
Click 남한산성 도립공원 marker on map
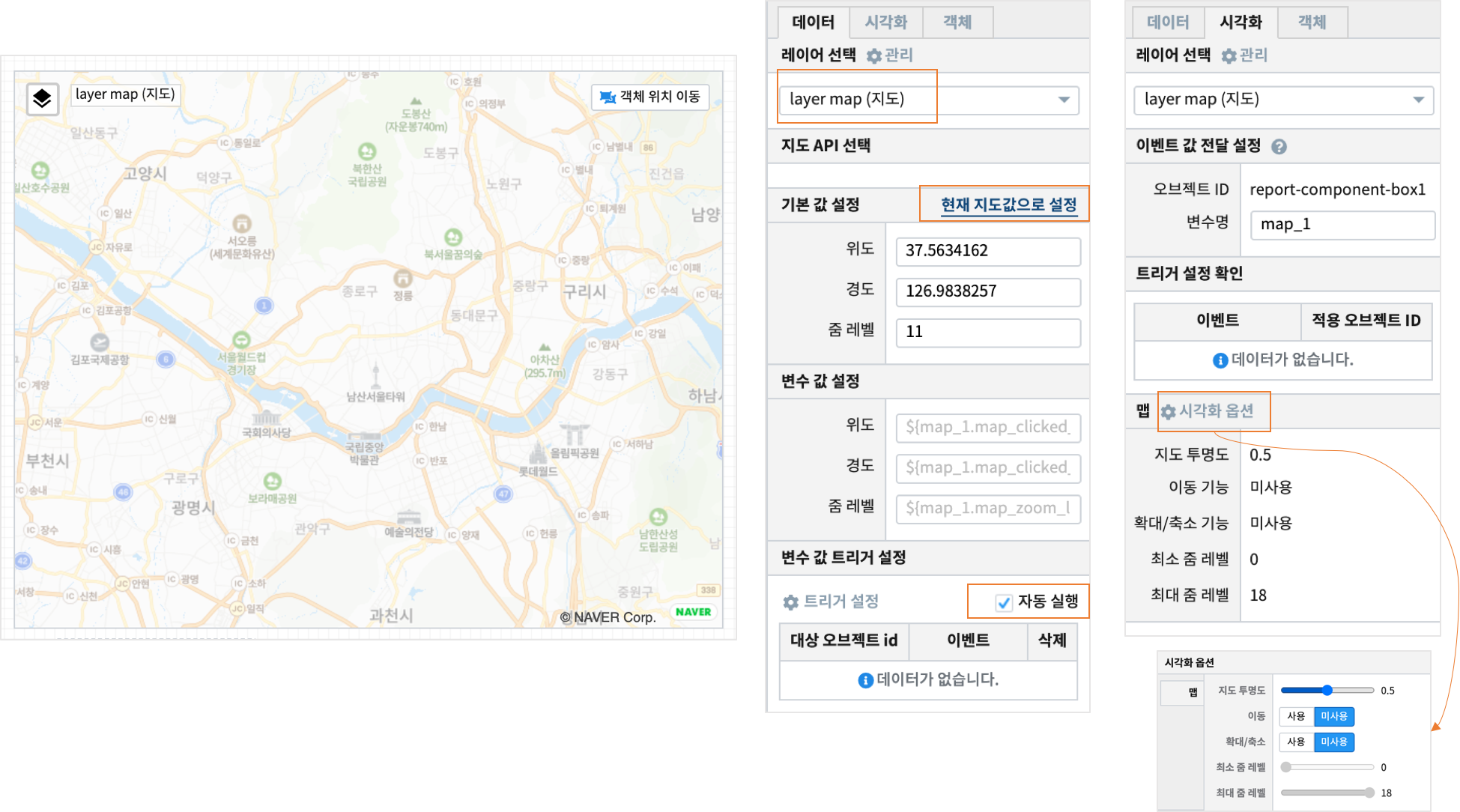click(658, 517)
